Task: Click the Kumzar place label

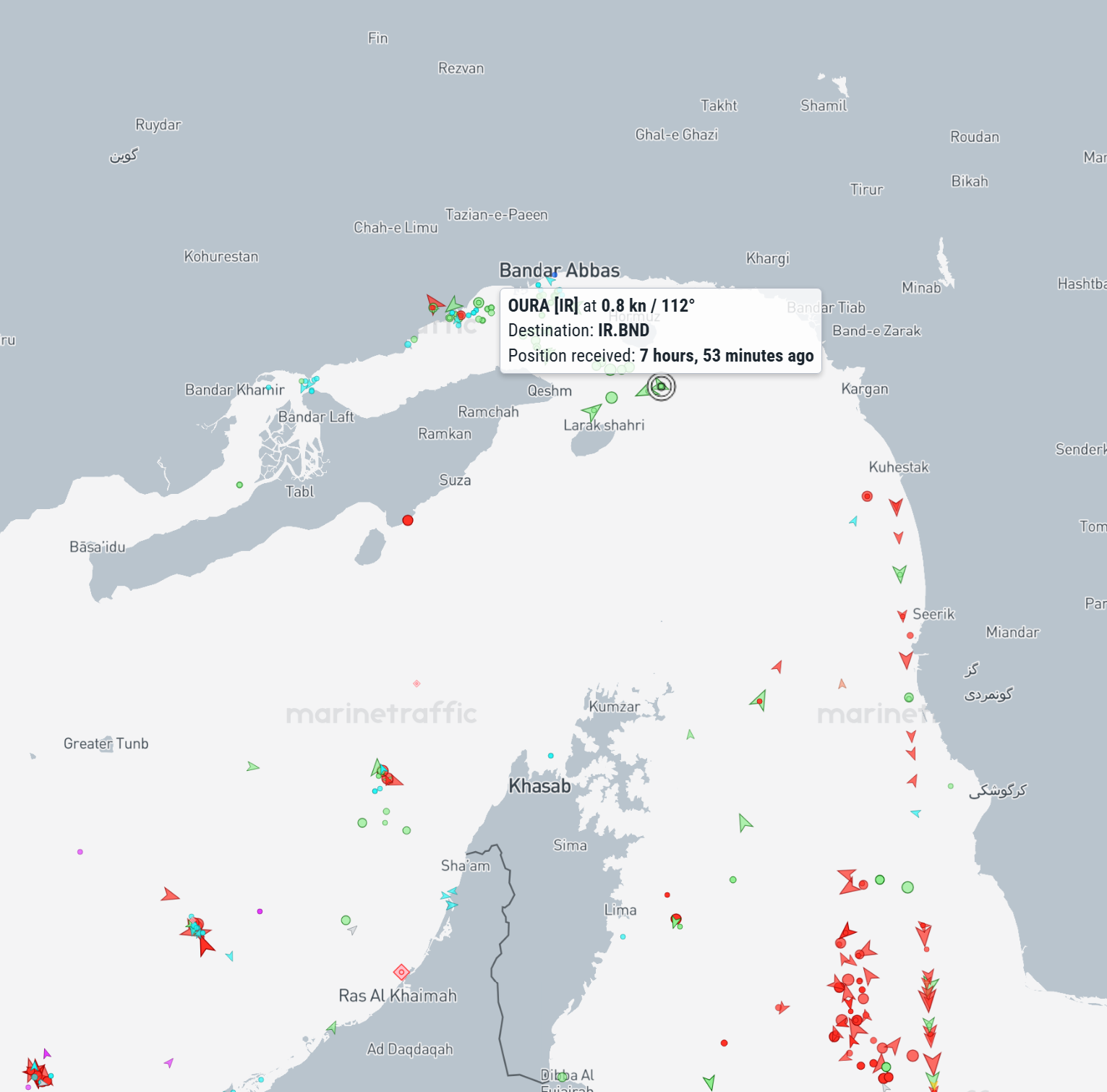Action: [615, 707]
